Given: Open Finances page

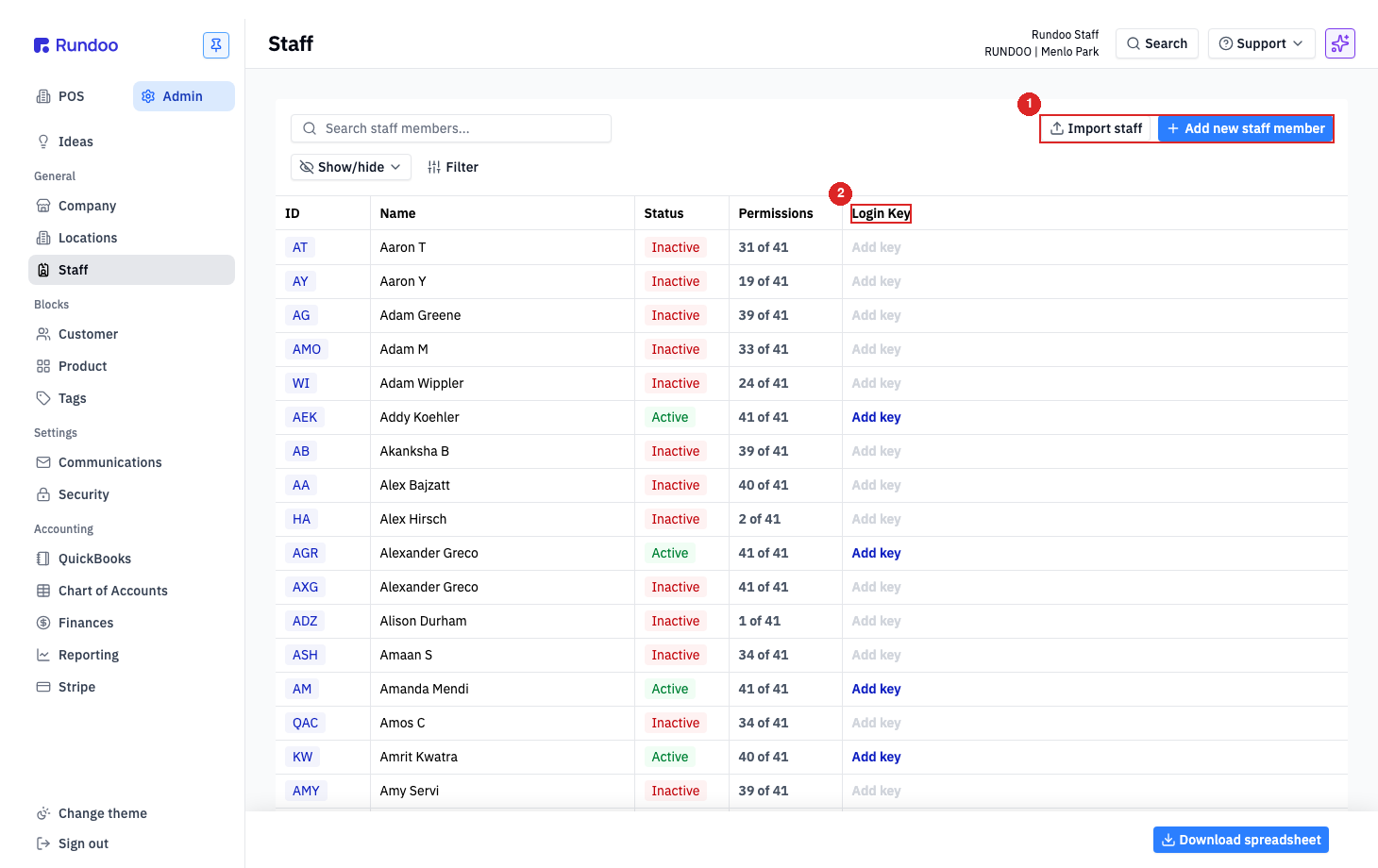Looking at the screenshot, I should 85,623.
